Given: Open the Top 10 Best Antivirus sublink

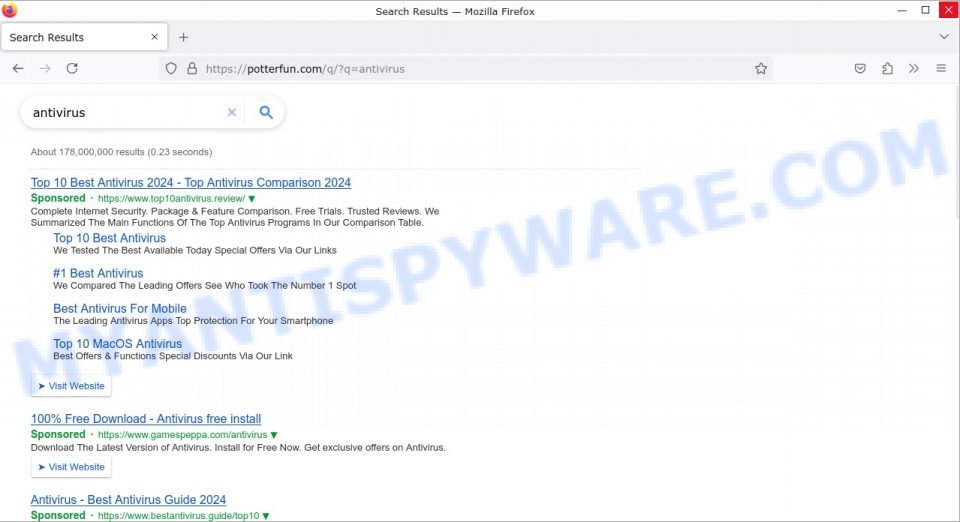Looking at the screenshot, I should [110, 238].
